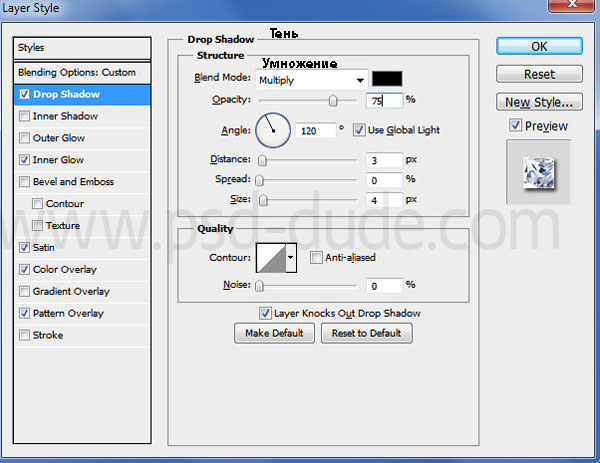Toggle Layer Knocks Out Drop Shadow
The height and width of the screenshot is (463, 600).
pos(265,313)
